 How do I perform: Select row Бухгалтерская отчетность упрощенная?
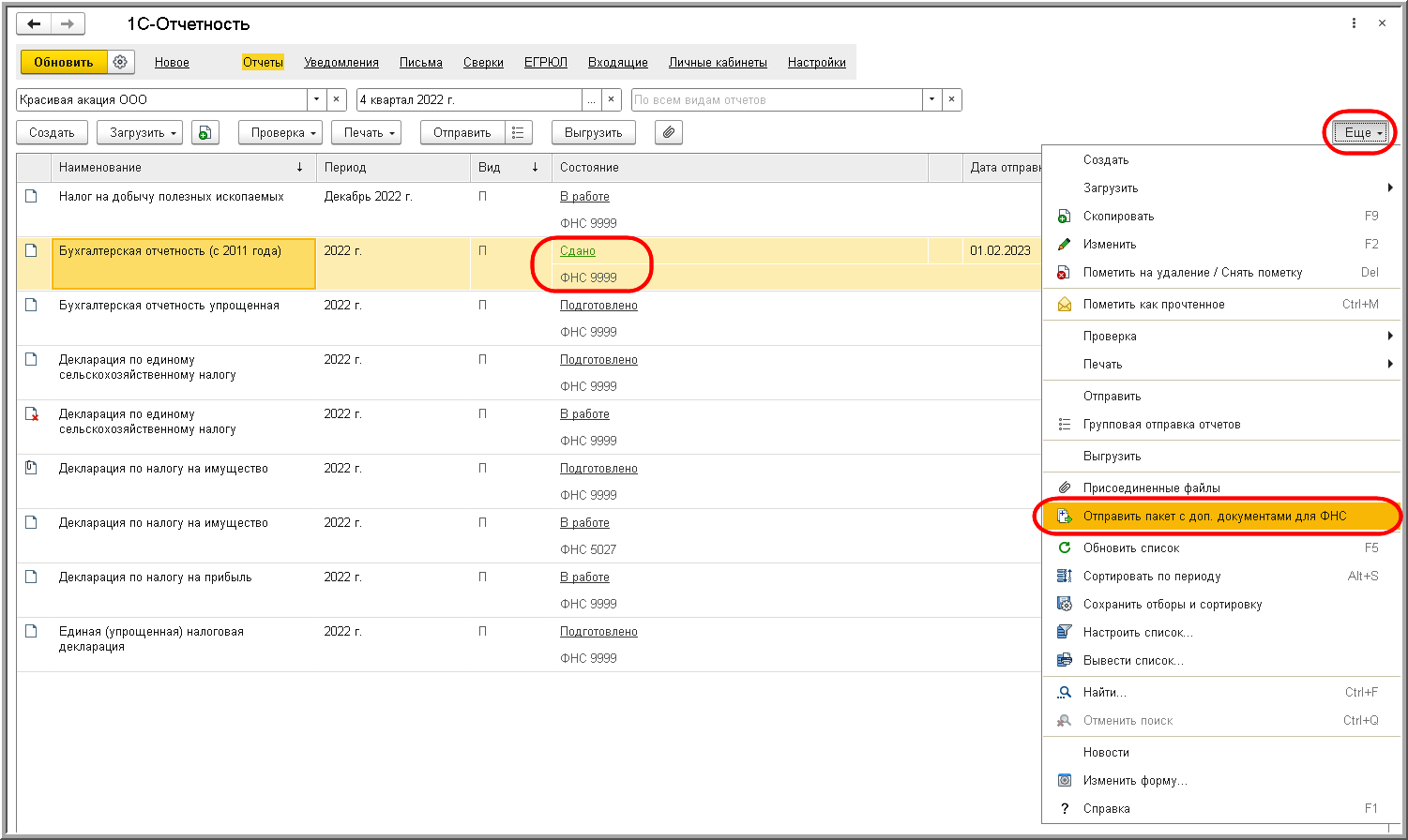[x=529, y=319]
